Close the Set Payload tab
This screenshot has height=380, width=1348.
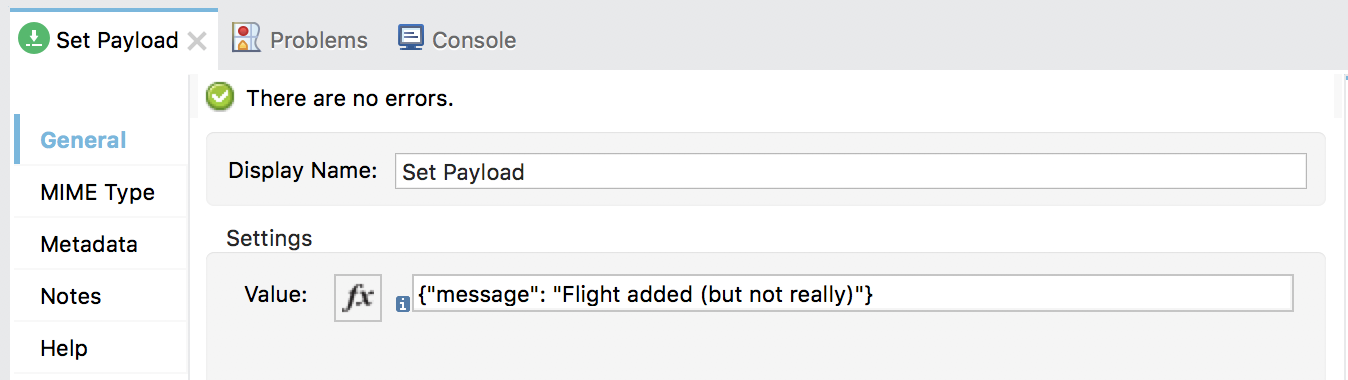197,41
